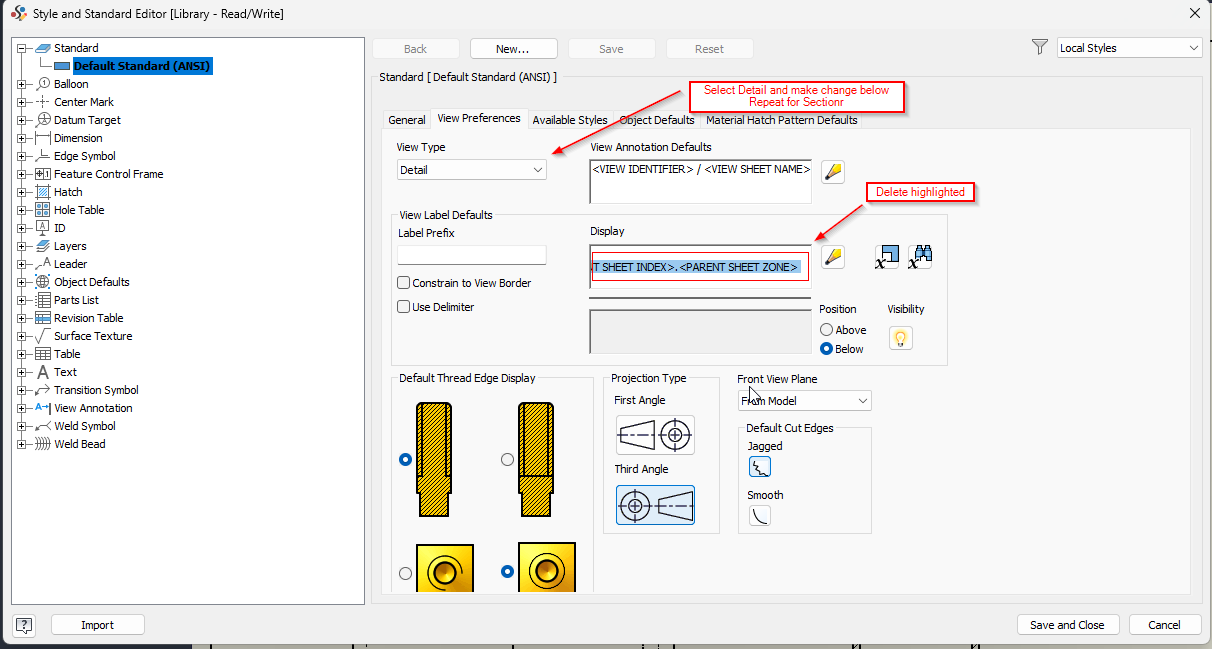The image size is (1212, 649).
Task: Click the pencil icon beside View Annotation Defaults
Action: point(833,171)
